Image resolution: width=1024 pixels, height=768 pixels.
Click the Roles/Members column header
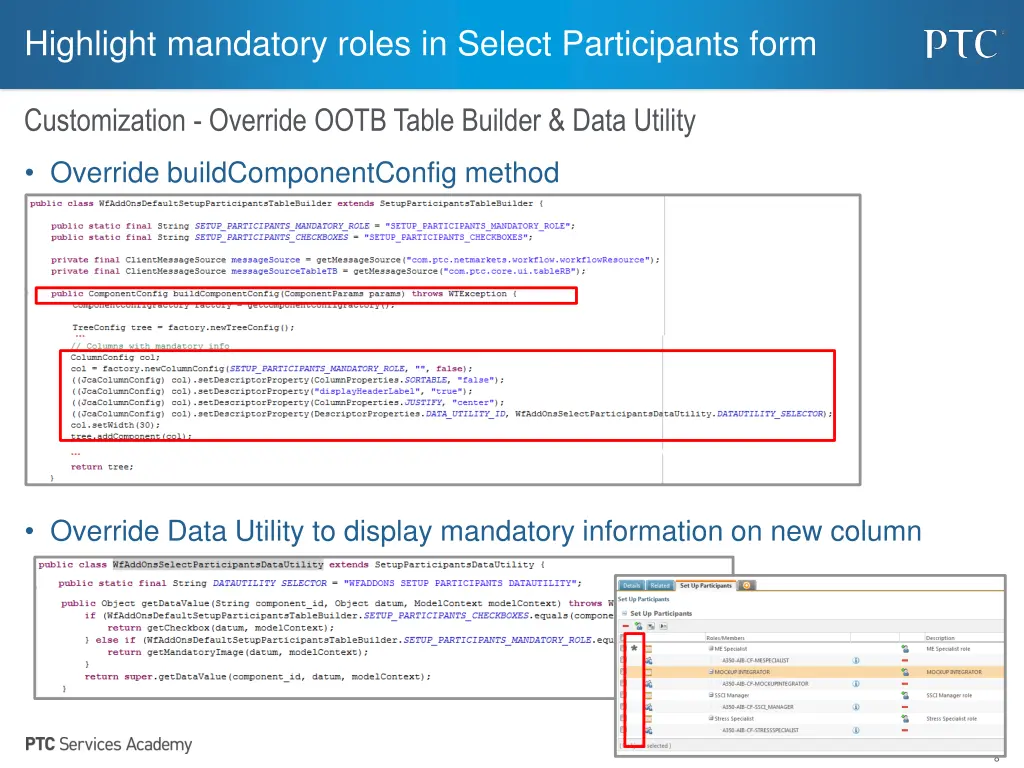(726, 637)
